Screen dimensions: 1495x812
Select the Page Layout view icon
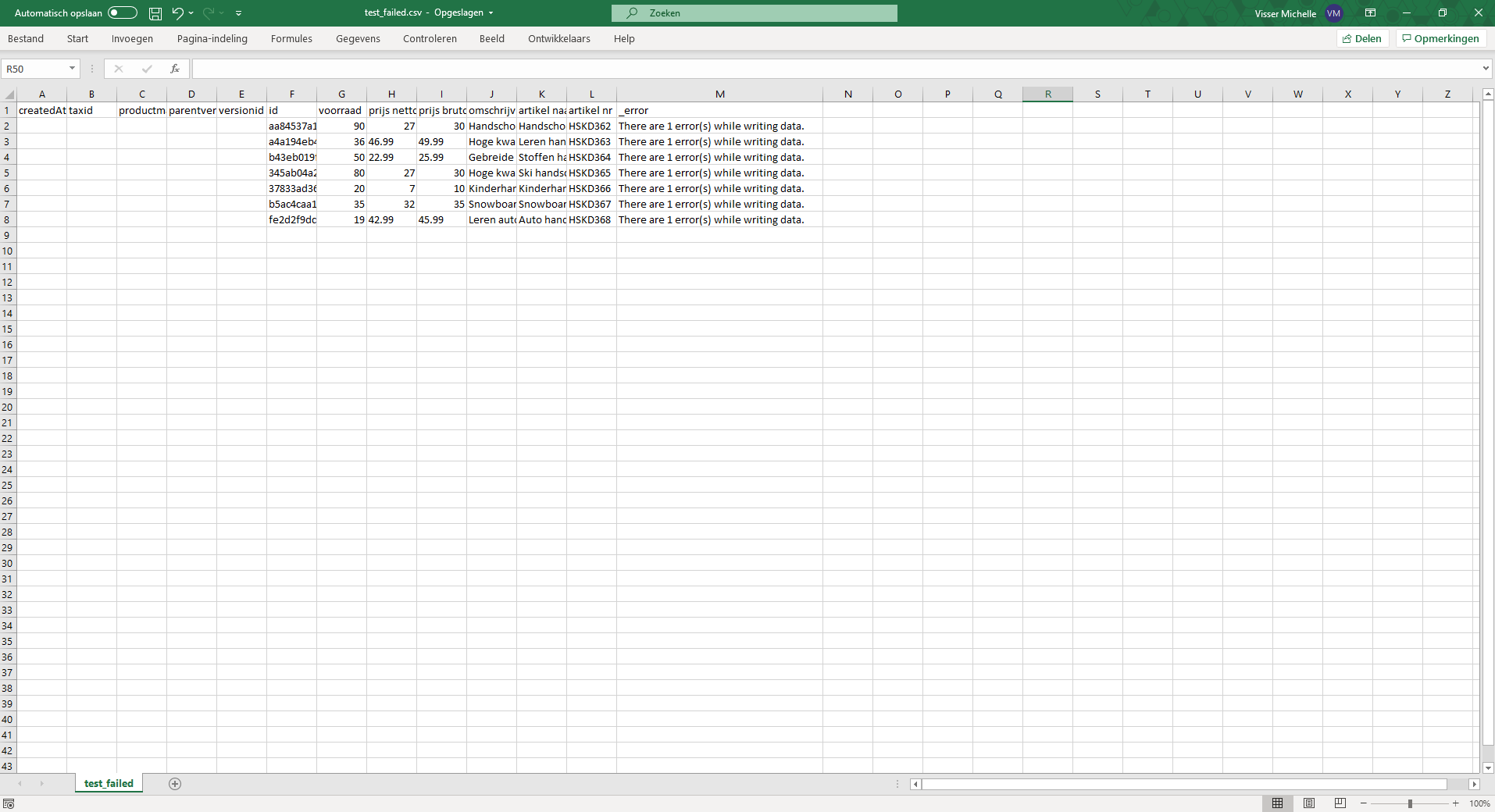[x=1310, y=803]
